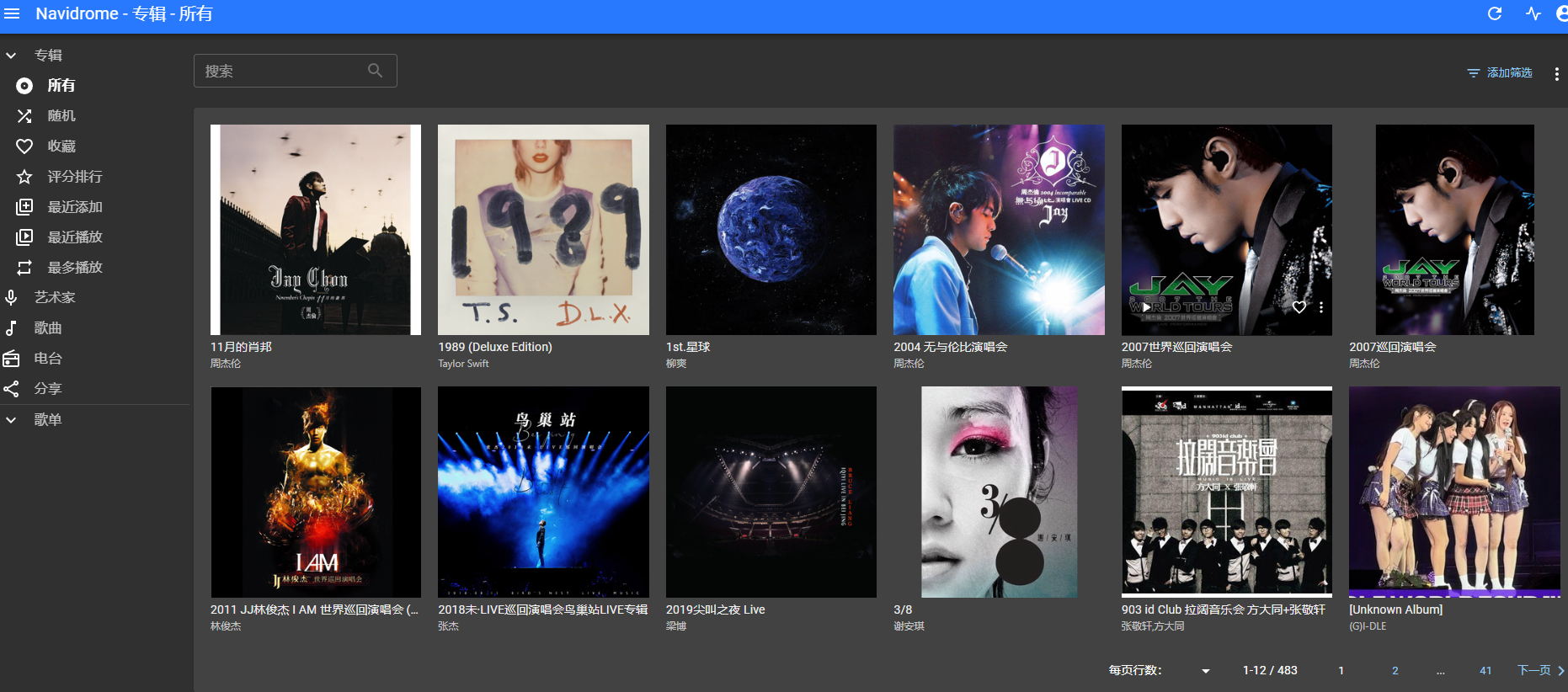Select 随机 in the sidebar
The height and width of the screenshot is (692, 1568).
[x=61, y=116]
